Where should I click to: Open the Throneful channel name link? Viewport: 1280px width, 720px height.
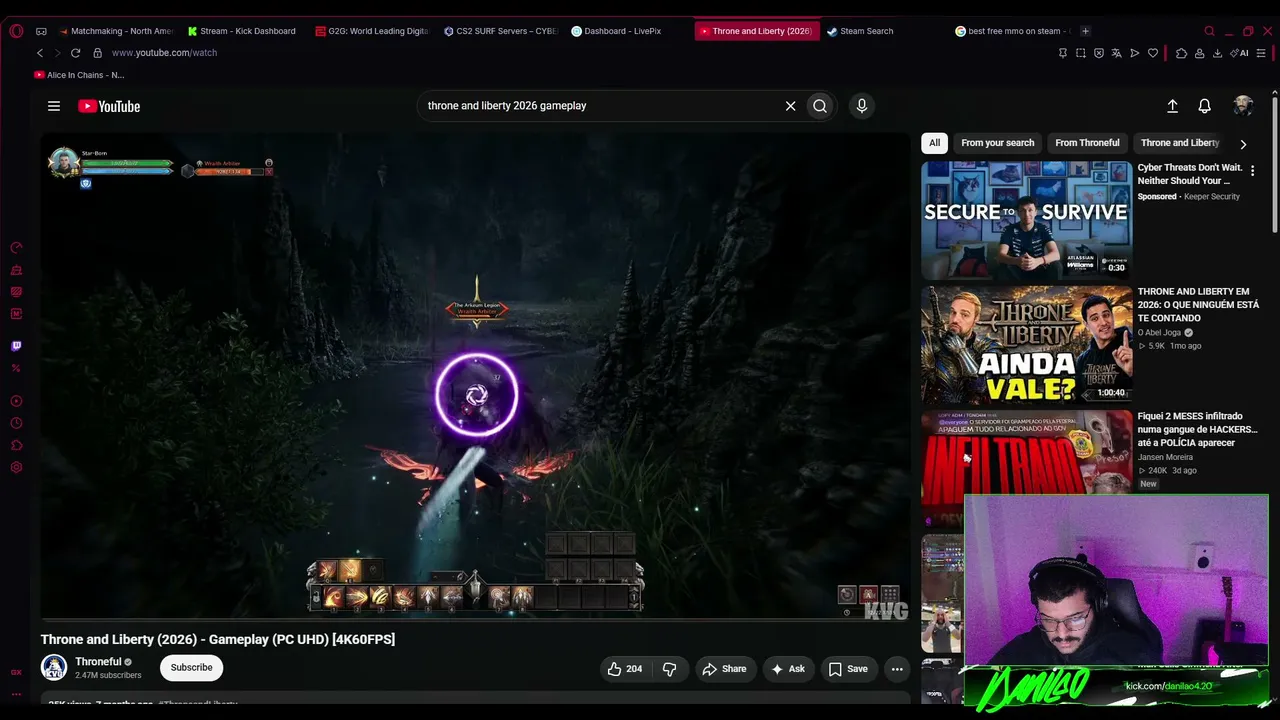point(98,662)
